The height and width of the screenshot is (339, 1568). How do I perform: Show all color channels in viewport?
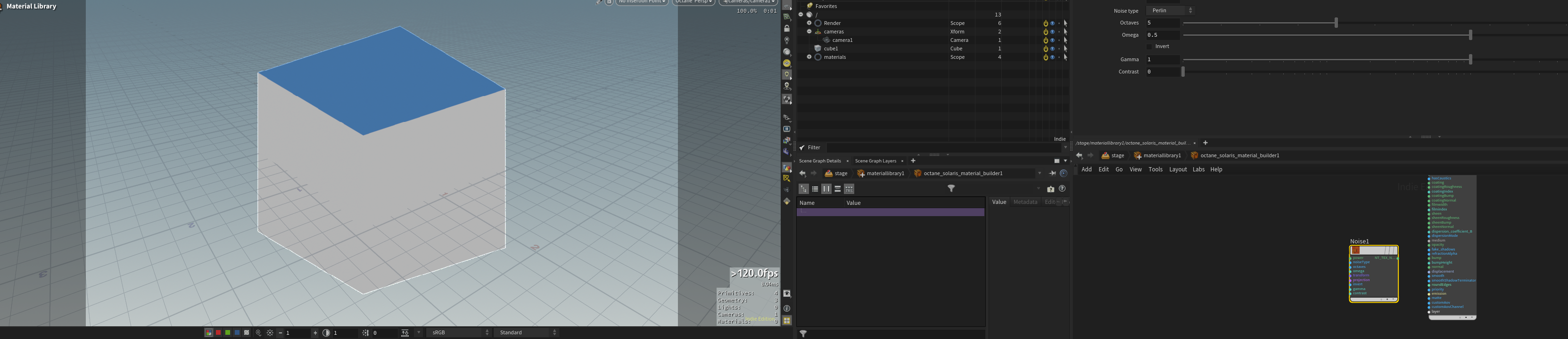[209, 333]
